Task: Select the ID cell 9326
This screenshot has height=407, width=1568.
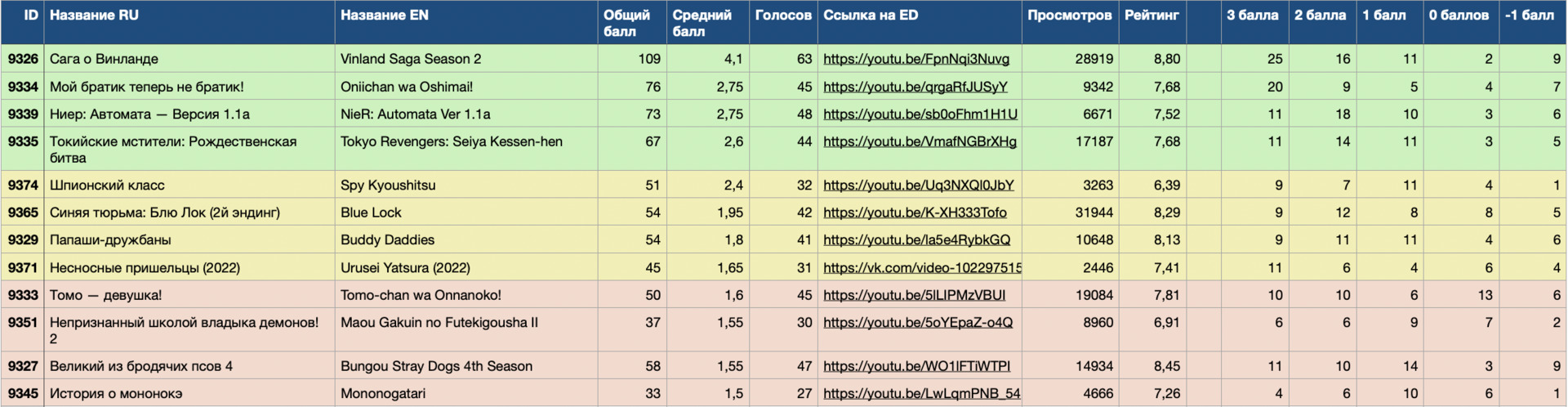Action: 23,59
